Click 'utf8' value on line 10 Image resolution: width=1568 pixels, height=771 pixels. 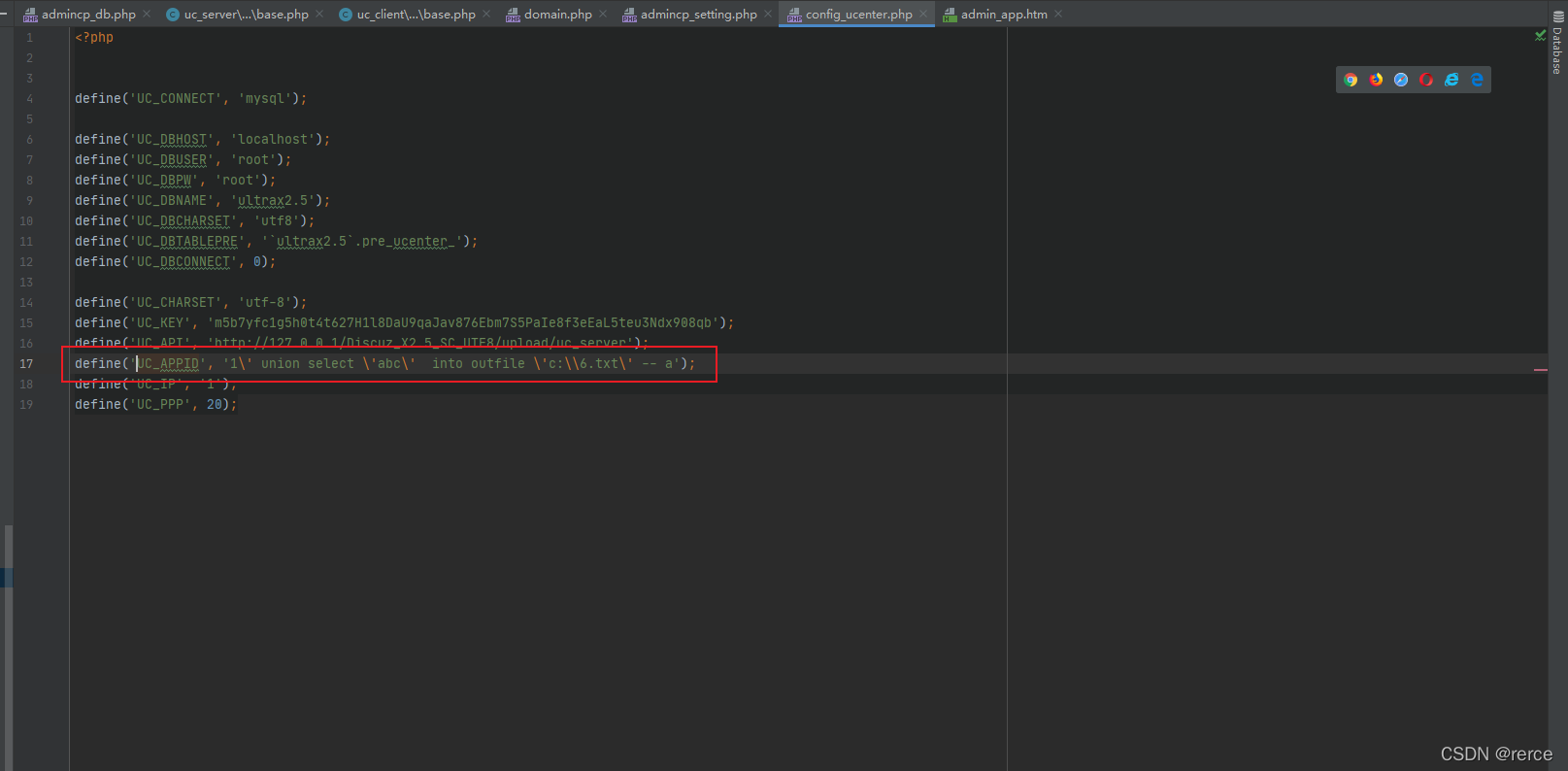click(x=277, y=221)
